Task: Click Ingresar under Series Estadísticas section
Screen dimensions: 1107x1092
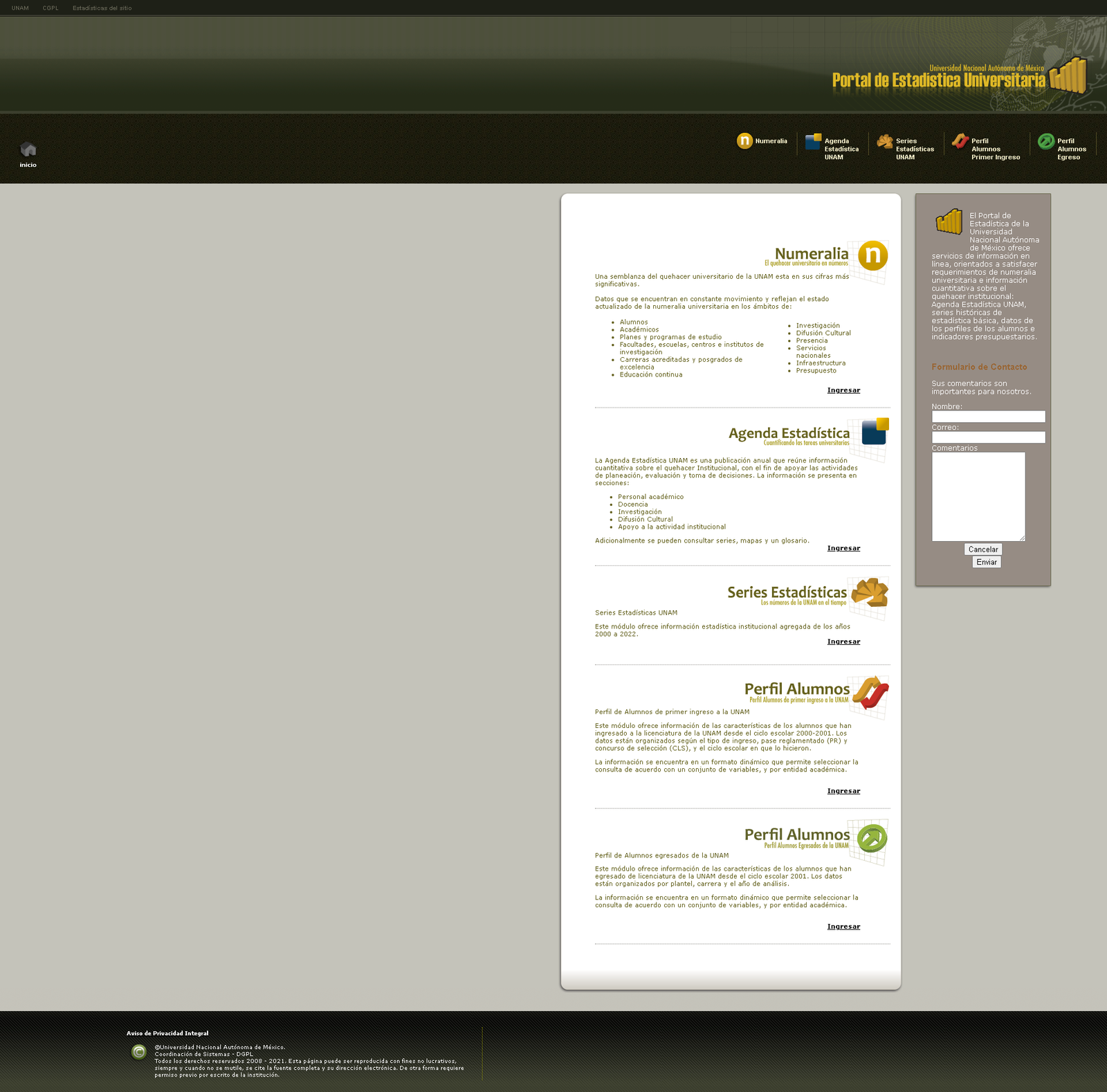Action: point(843,641)
